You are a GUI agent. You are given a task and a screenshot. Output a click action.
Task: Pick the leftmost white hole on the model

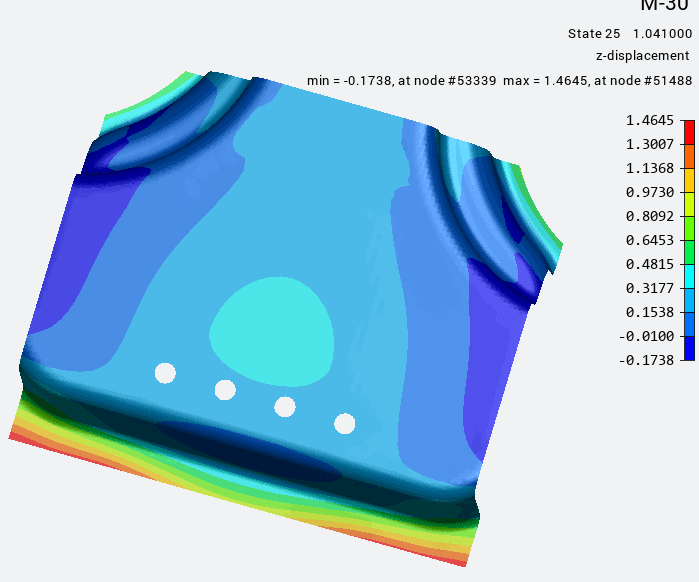point(165,373)
